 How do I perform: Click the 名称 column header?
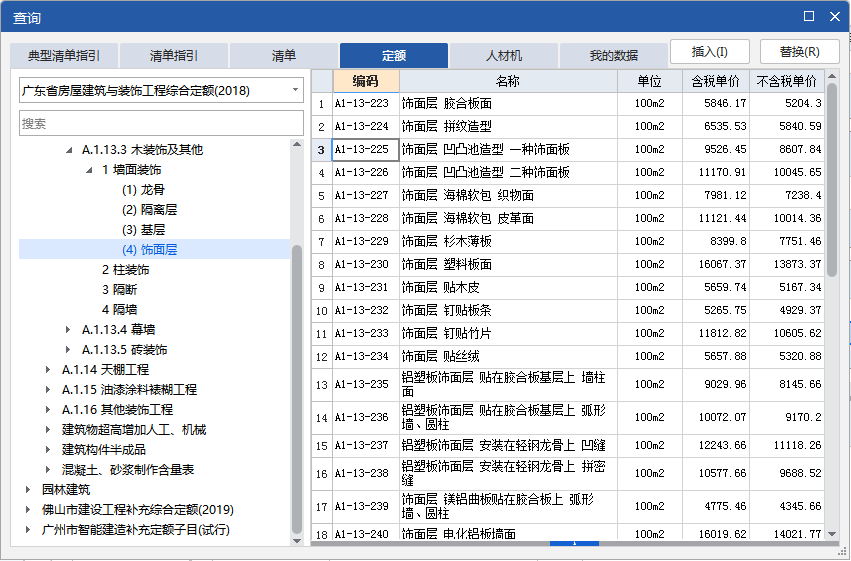tap(508, 81)
